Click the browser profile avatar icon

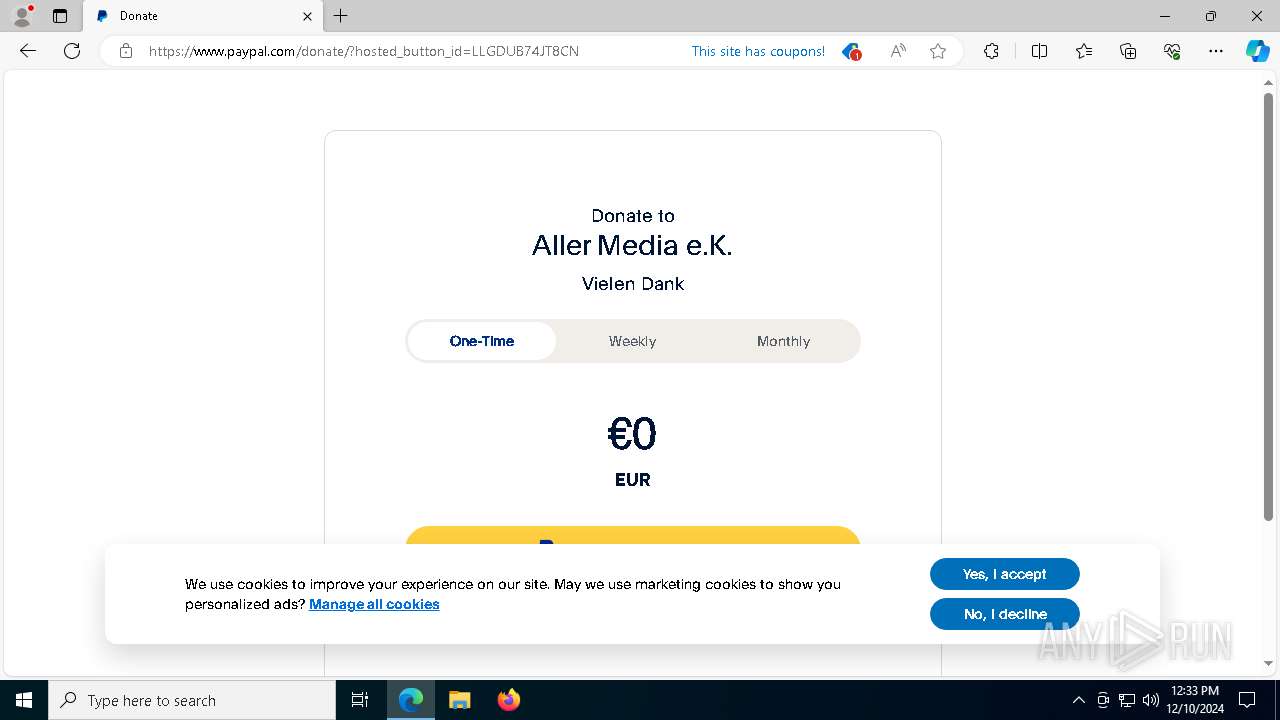pos(22,16)
